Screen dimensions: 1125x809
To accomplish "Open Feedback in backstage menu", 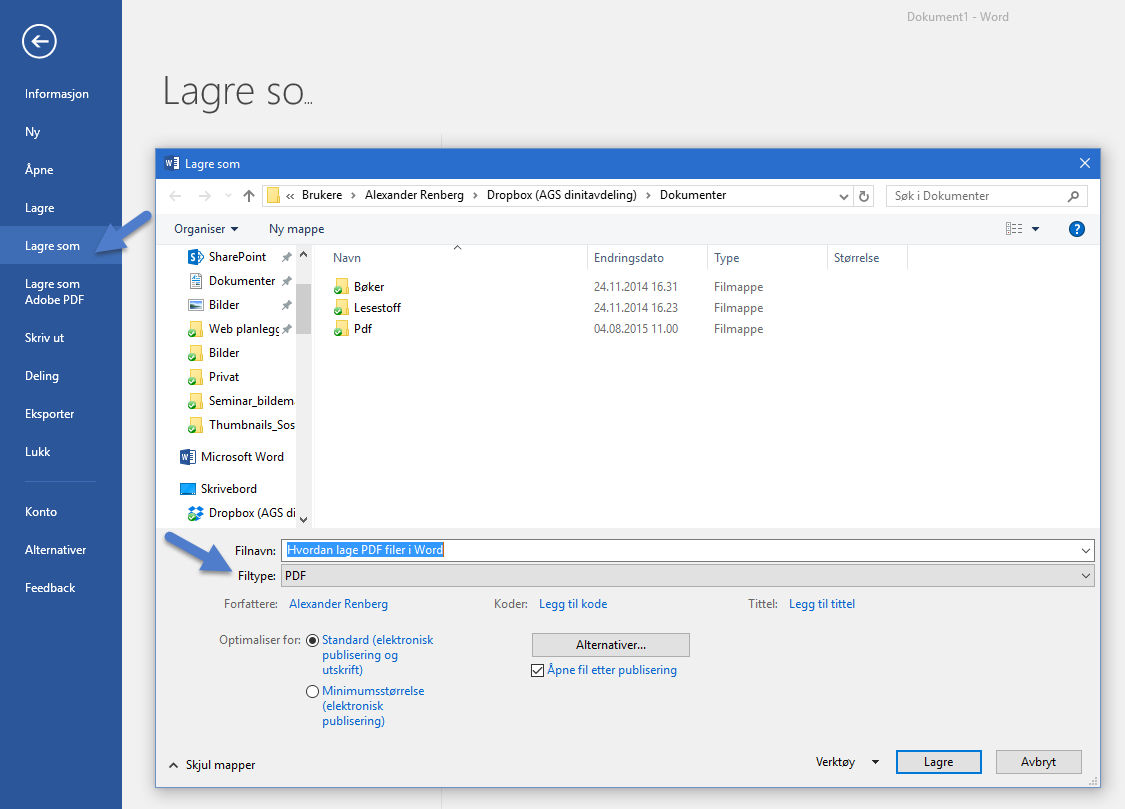I will pos(50,588).
